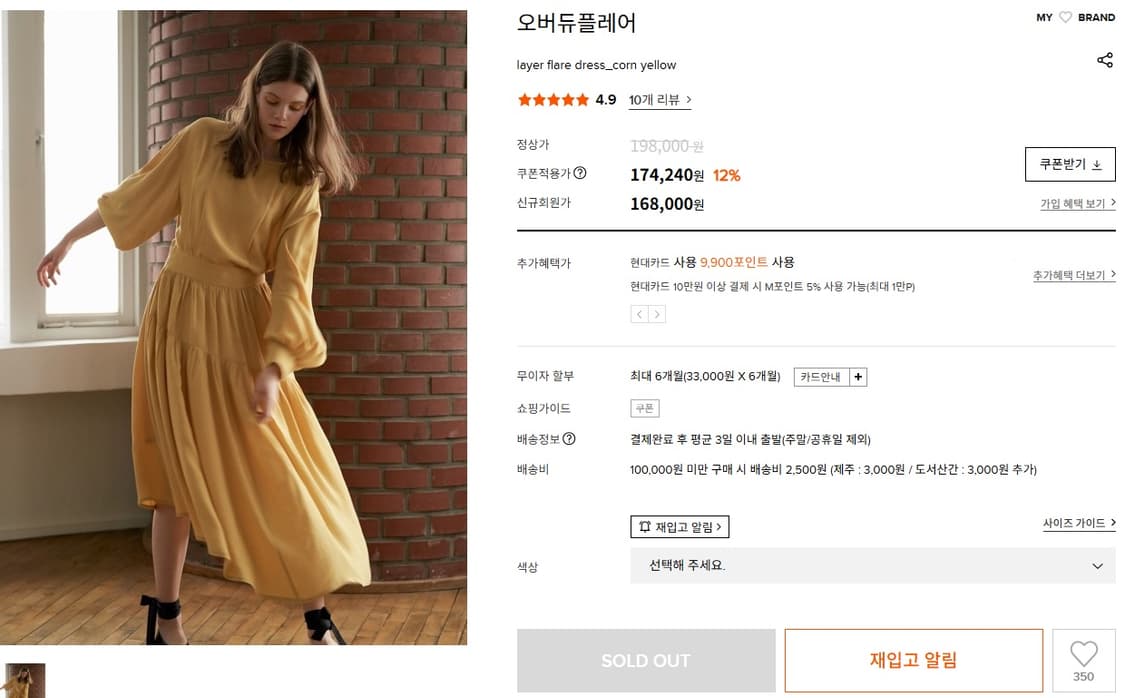Screen dimensions: 1125x698
Task: Expand the 카드안내 panel with plus sign
Action: [858, 377]
